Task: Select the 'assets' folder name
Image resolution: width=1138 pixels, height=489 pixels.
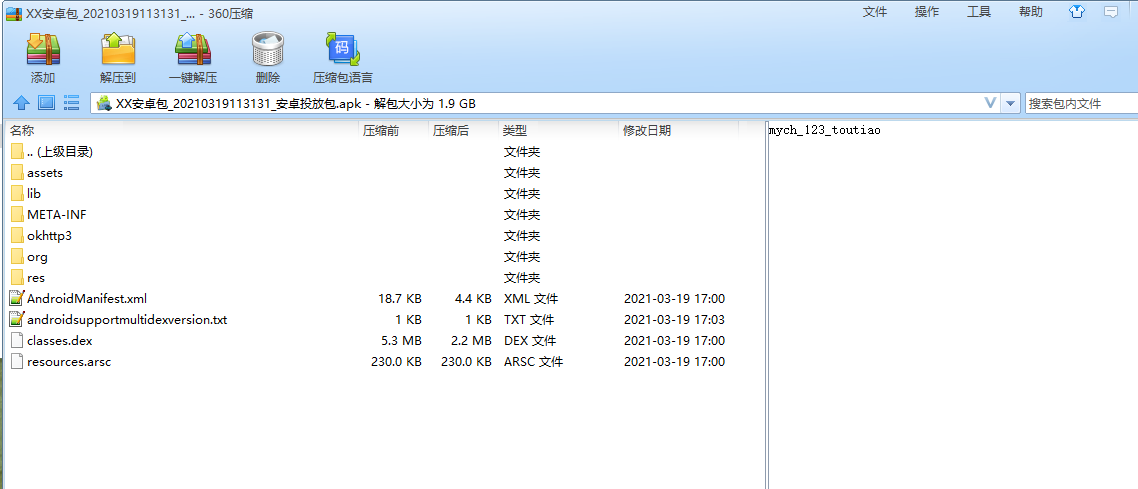Action: point(45,173)
